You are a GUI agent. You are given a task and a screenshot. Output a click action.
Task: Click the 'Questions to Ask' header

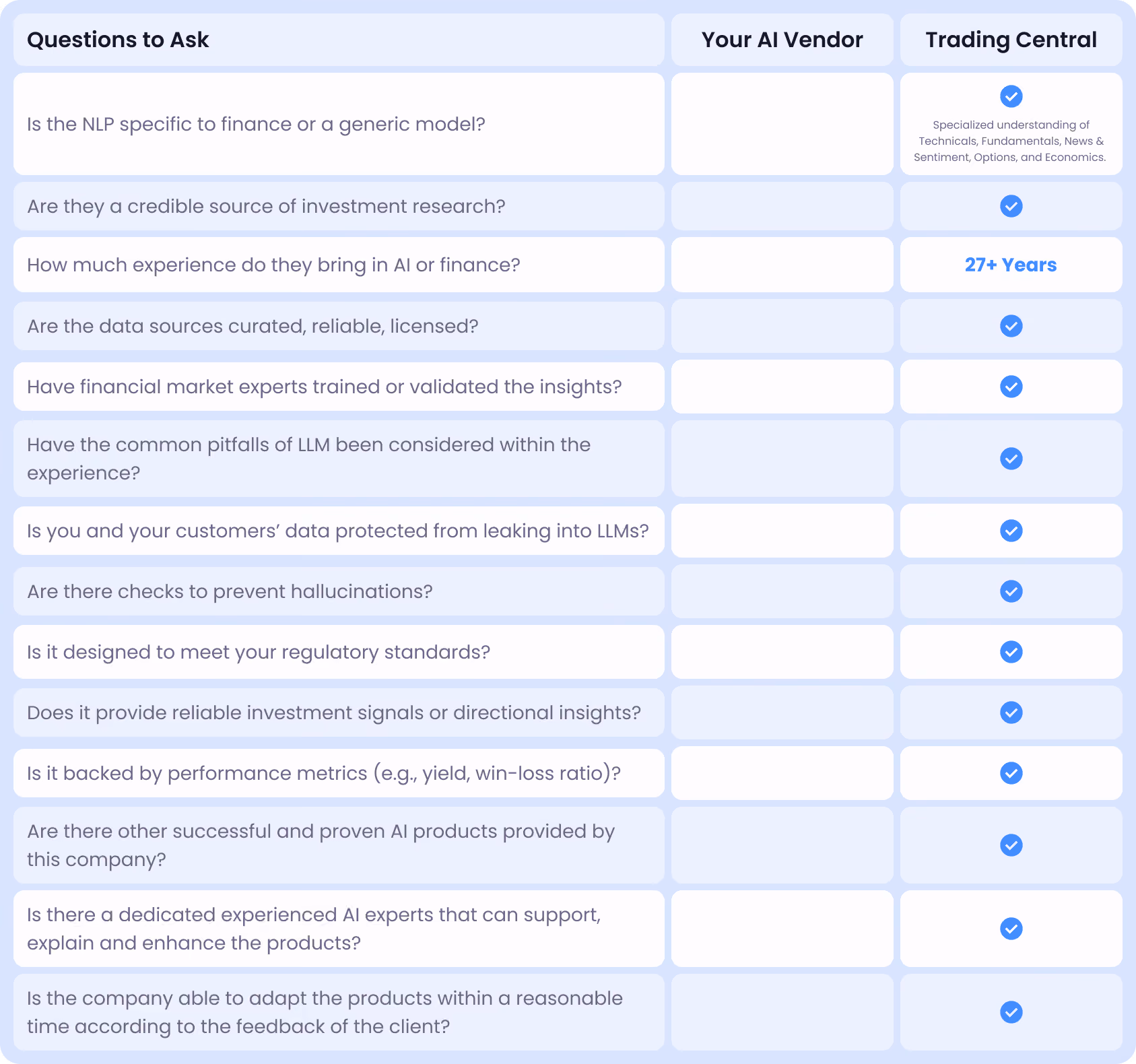(x=118, y=40)
